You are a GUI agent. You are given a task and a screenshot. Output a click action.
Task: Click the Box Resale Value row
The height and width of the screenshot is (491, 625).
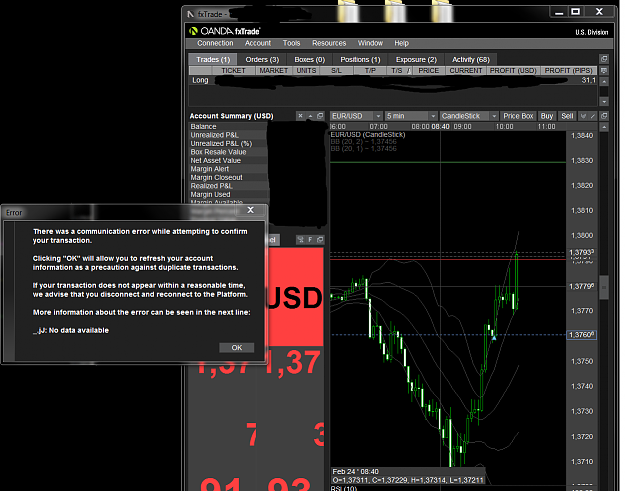click(228, 152)
